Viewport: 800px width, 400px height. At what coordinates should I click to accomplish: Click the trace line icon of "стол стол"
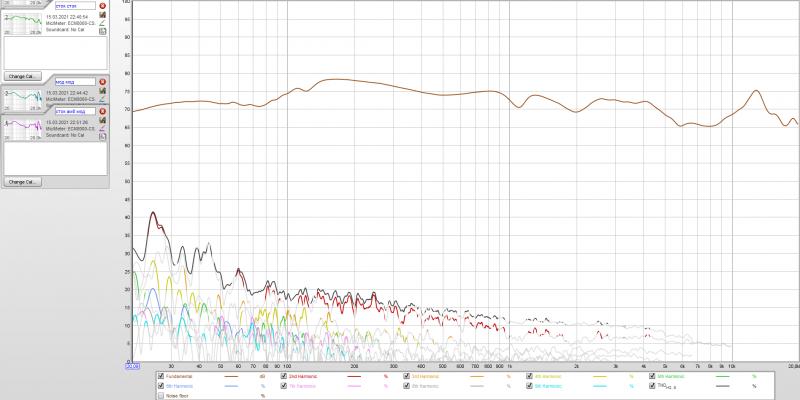(102, 23)
